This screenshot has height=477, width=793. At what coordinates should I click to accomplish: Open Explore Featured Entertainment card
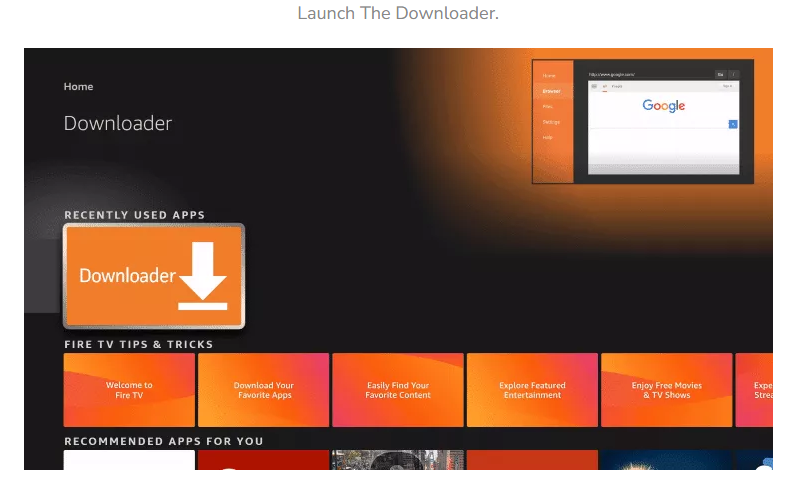click(x=532, y=390)
